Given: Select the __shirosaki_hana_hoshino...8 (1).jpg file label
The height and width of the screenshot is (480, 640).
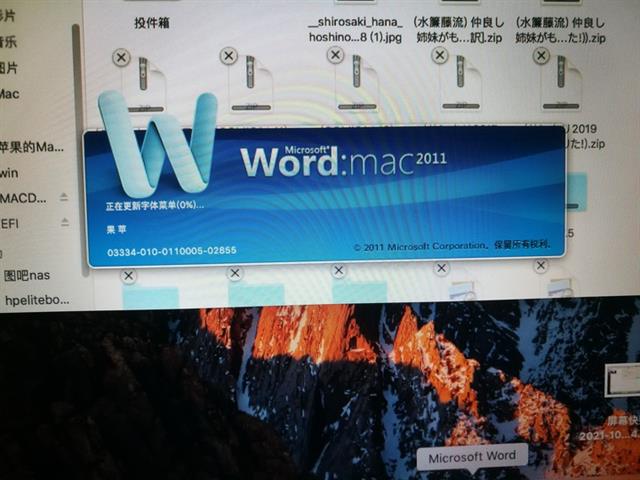Looking at the screenshot, I should pos(356,29).
